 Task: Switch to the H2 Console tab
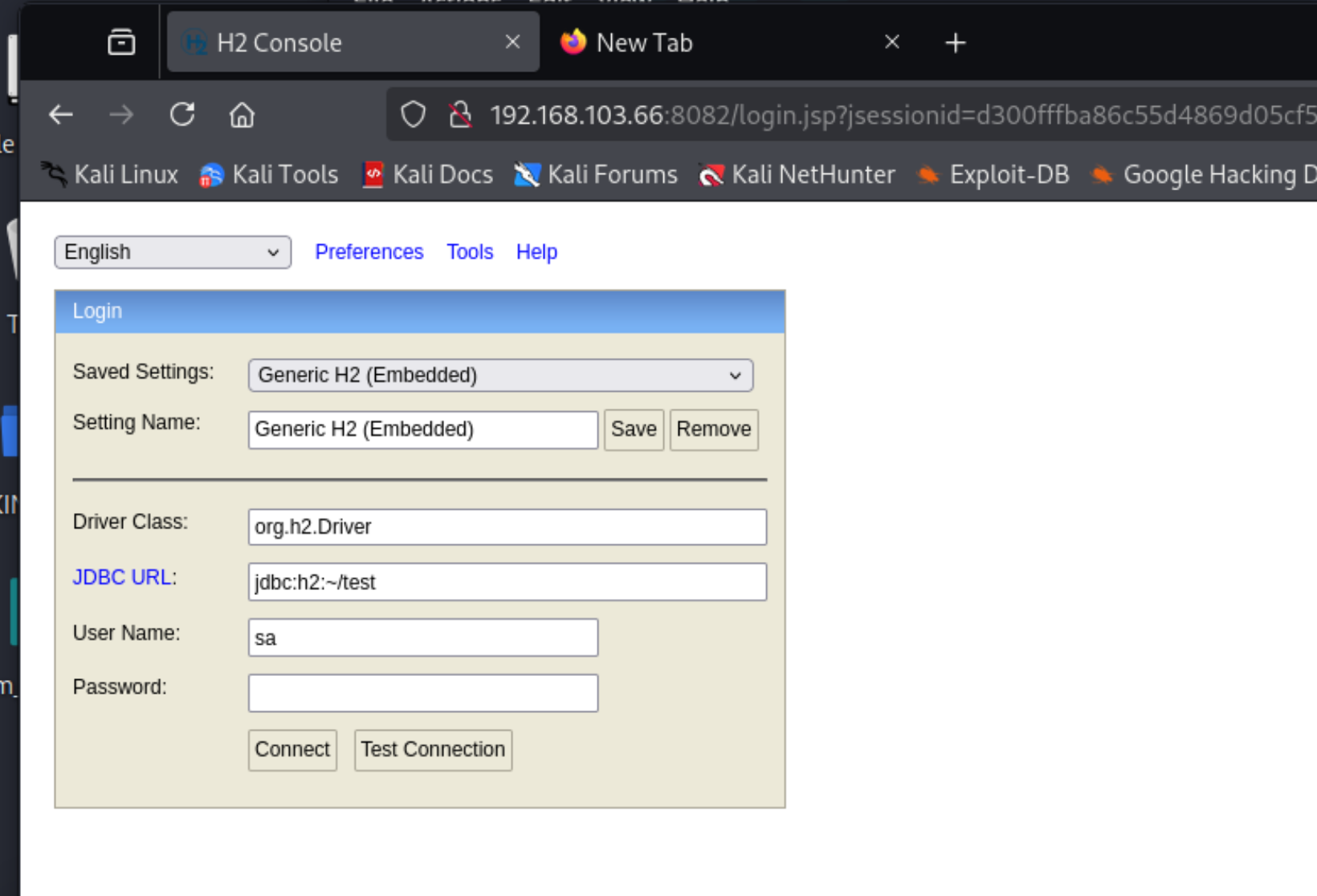(353, 43)
